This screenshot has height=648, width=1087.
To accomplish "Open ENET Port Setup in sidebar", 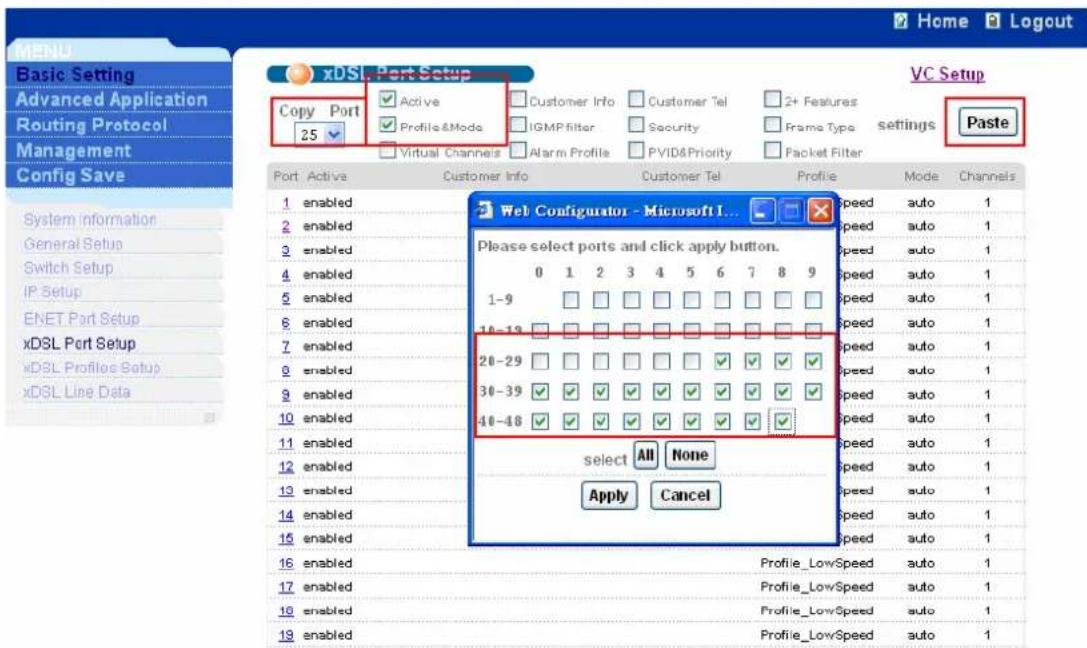I will click(81, 319).
